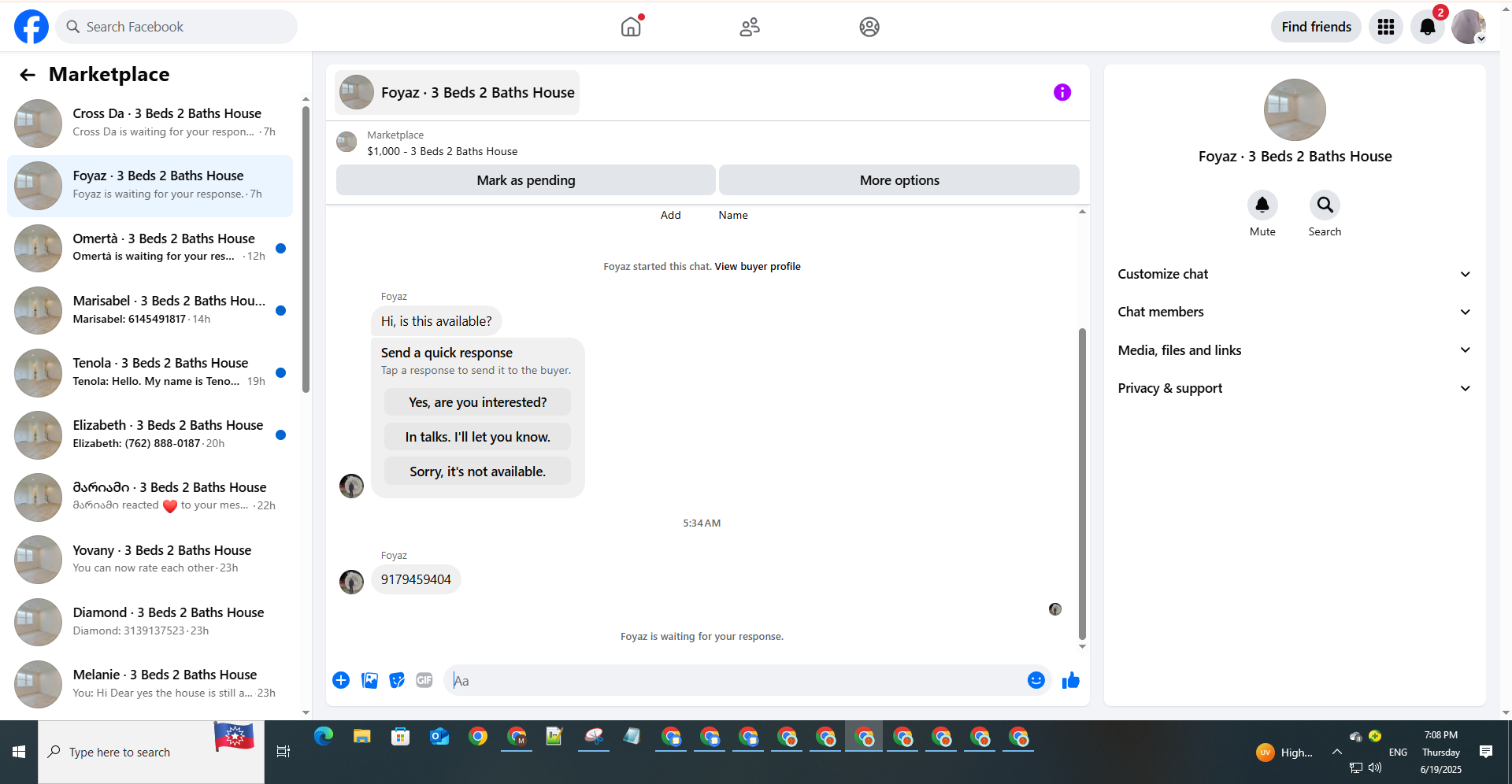1512x784 pixels.
Task: Click the Search Facebook field
Action: pyautogui.click(x=176, y=27)
